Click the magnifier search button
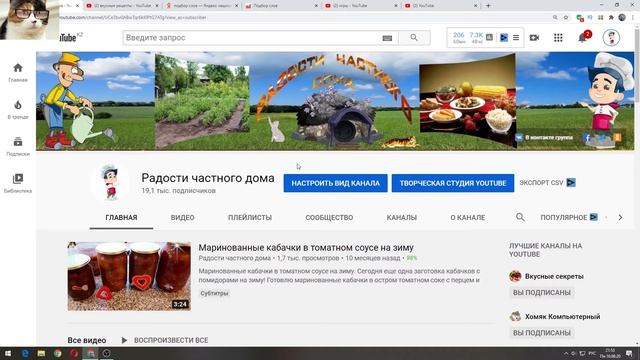This screenshot has height=360, width=640. pos(414,38)
